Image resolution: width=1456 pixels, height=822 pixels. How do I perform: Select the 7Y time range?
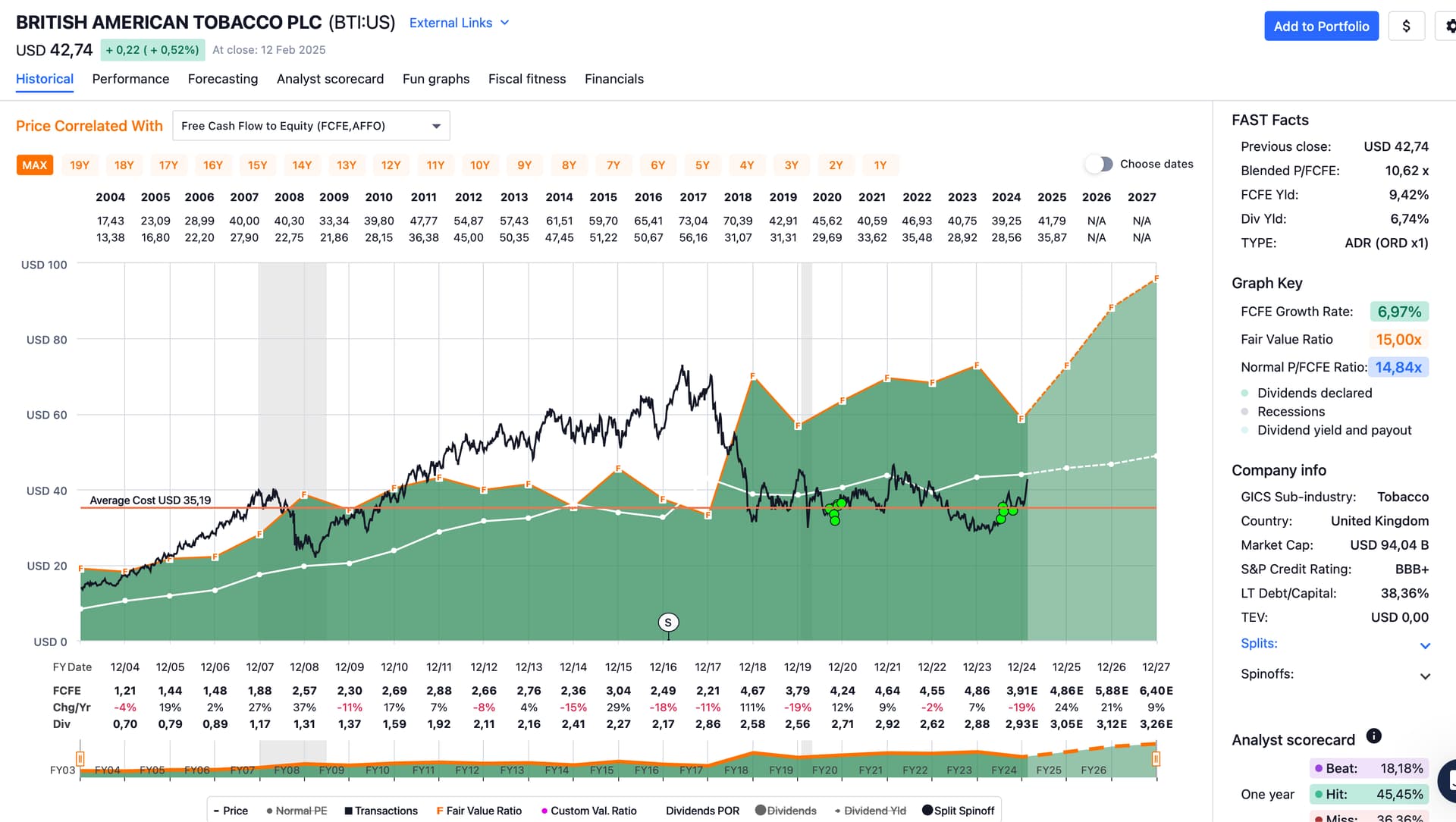click(613, 165)
